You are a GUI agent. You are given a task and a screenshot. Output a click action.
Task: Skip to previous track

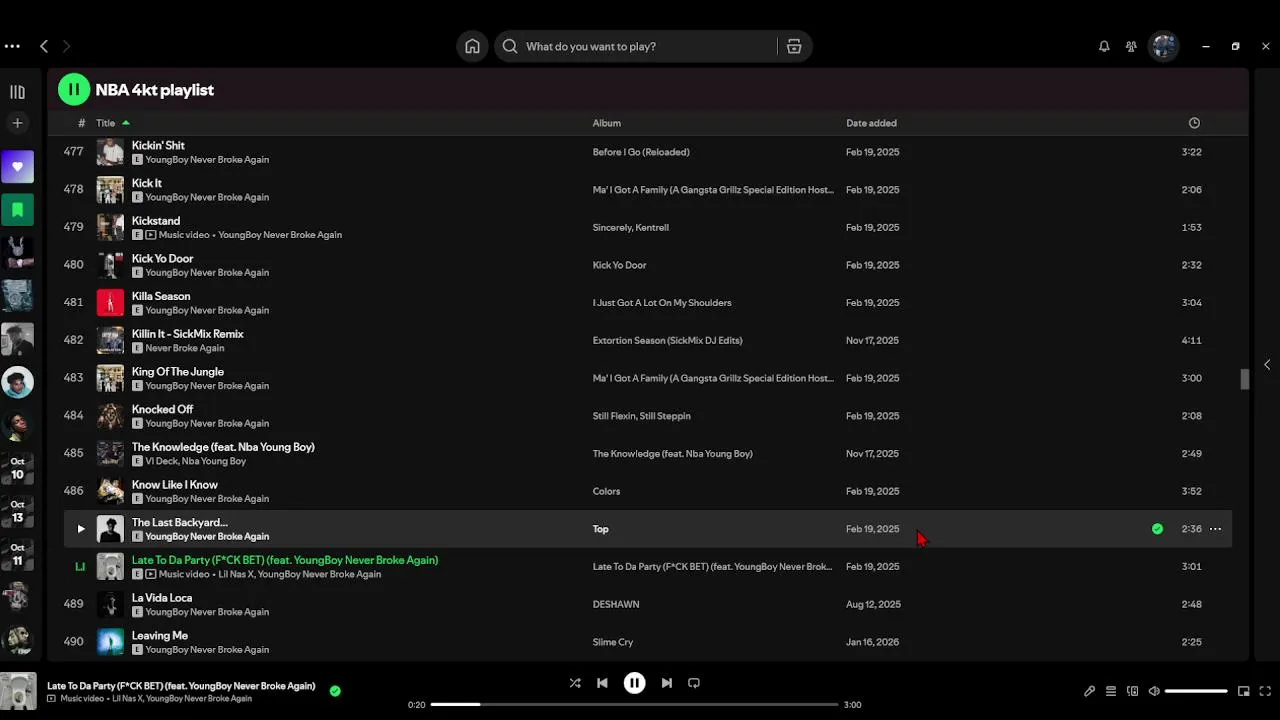coord(602,683)
